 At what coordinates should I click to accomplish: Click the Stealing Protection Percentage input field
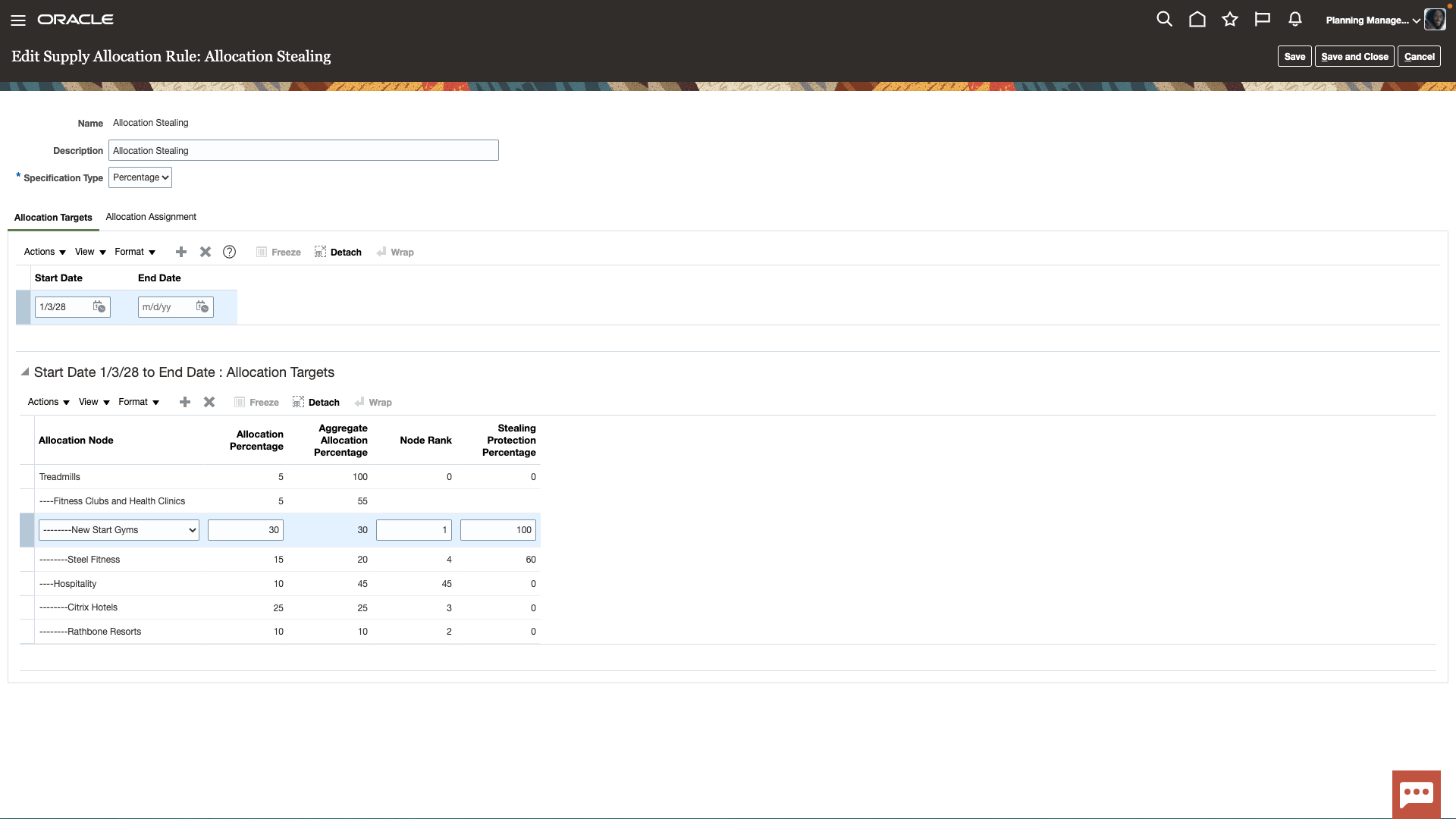(497, 530)
